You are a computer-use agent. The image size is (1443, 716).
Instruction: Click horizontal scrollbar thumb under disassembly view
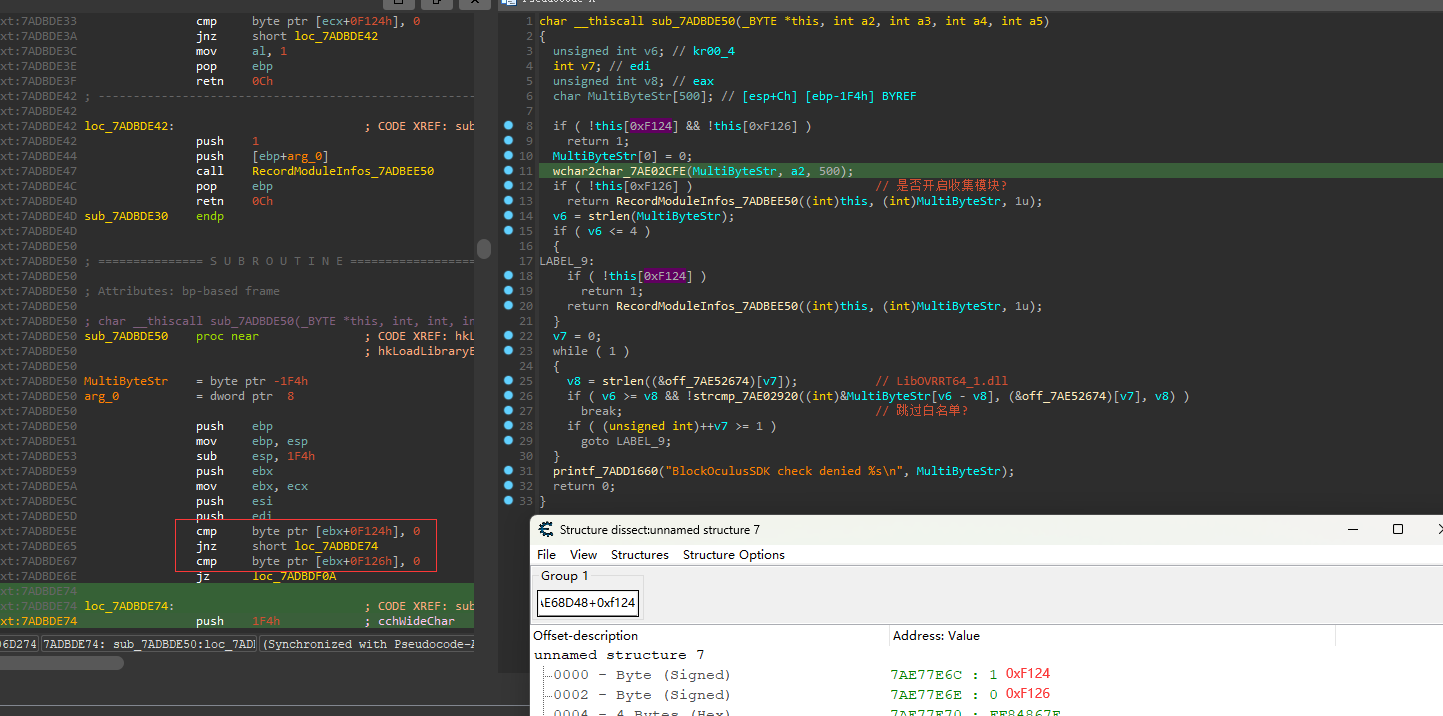tap(62, 662)
